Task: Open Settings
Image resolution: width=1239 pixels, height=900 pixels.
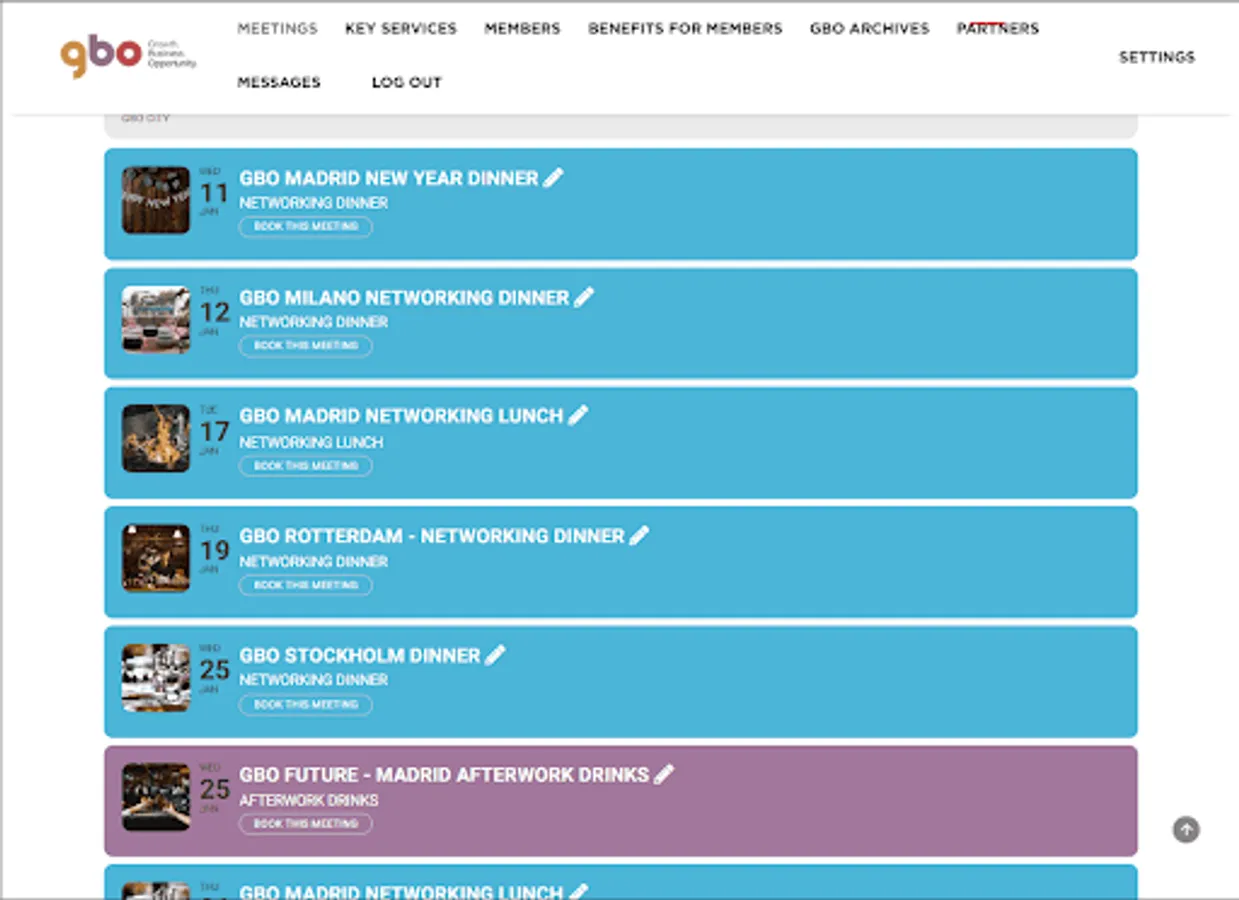Action: [1156, 57]
